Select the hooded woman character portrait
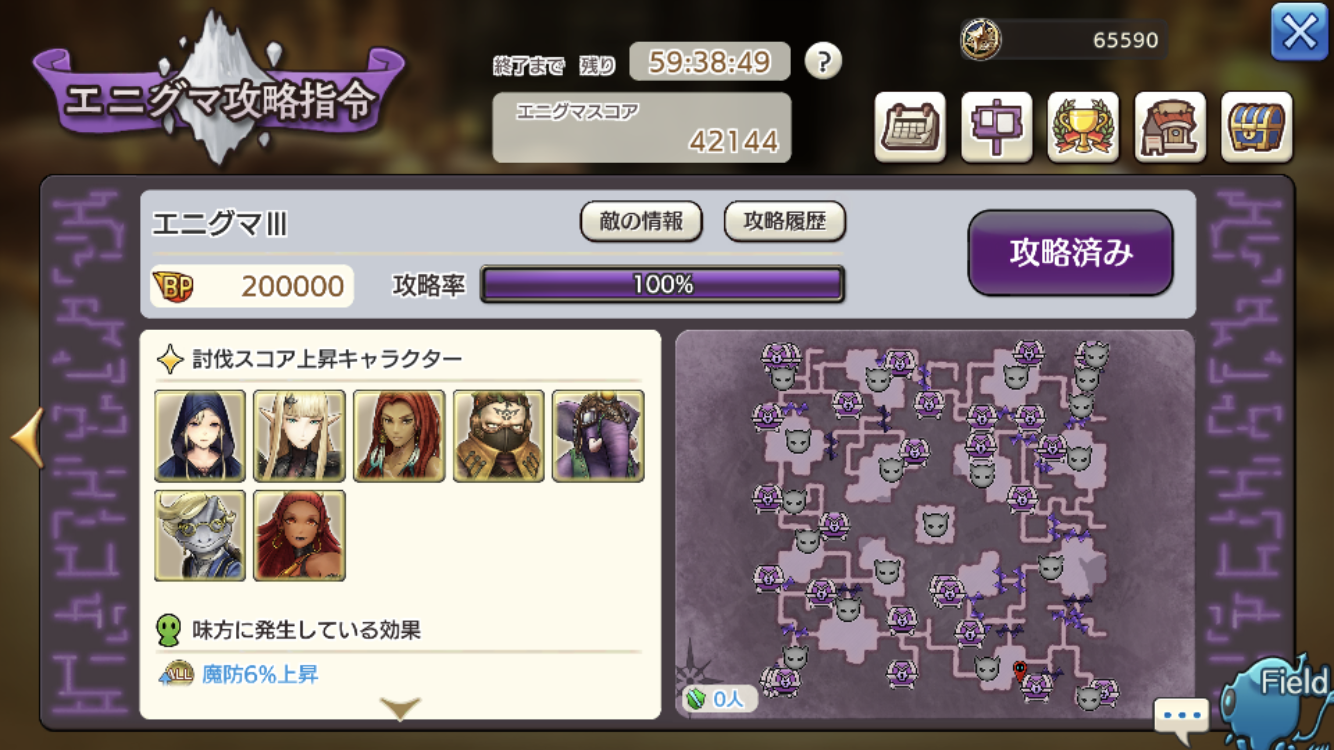1334x750 pixels. click(x=200, y=436)
